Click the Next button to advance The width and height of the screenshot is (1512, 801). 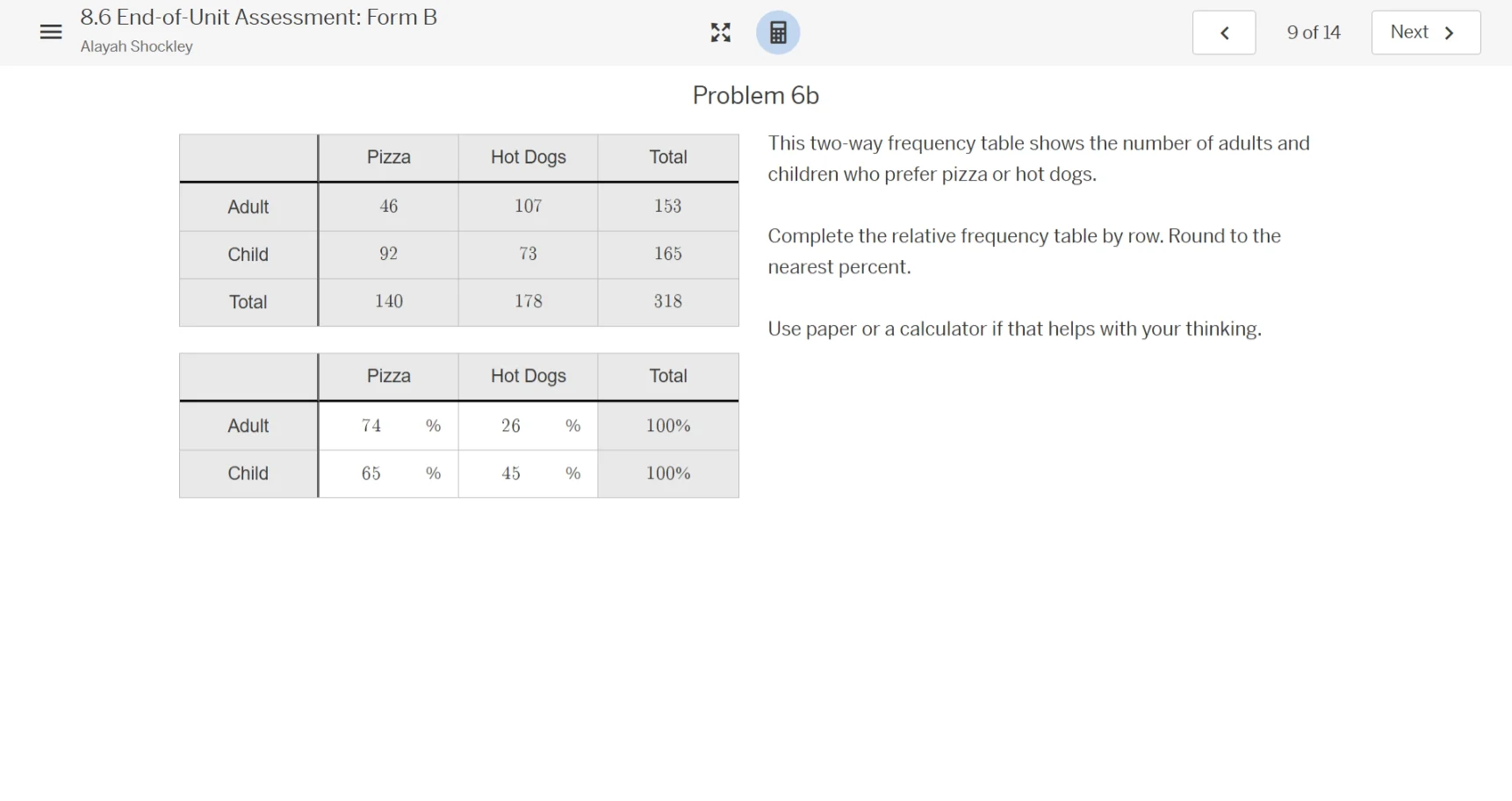1424,32
